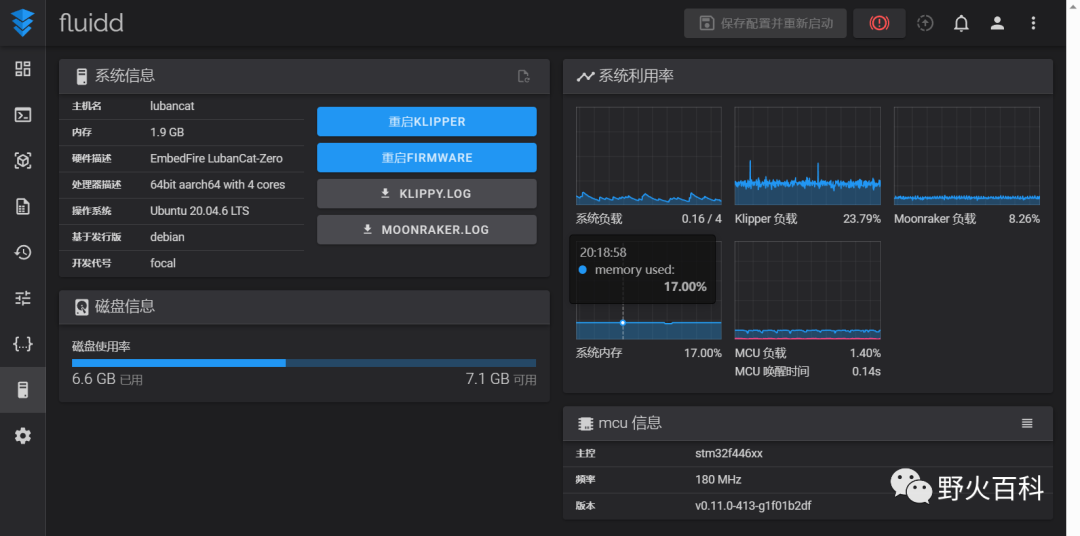Download MOONRAKER.LOG

coord(426,229)
